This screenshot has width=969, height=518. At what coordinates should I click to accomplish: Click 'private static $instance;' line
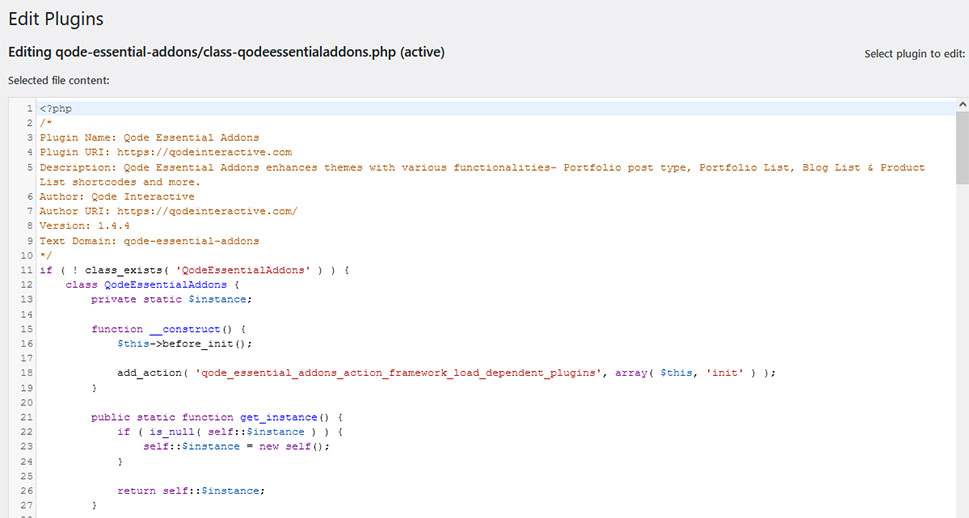(171, 299)
